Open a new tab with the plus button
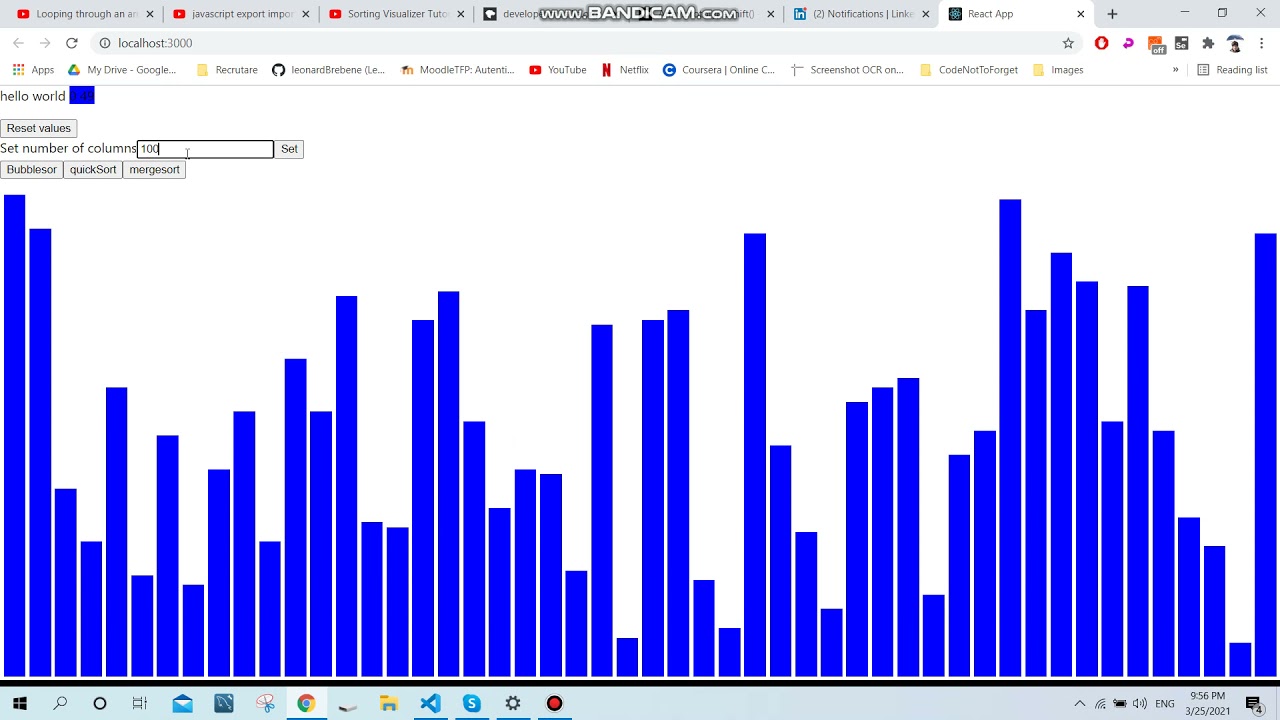 click(1112, 14)
